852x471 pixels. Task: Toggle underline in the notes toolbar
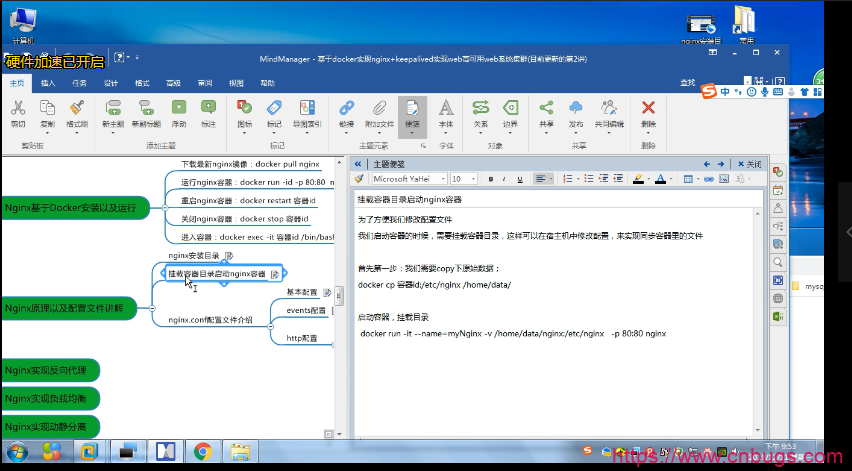[520, 179]
